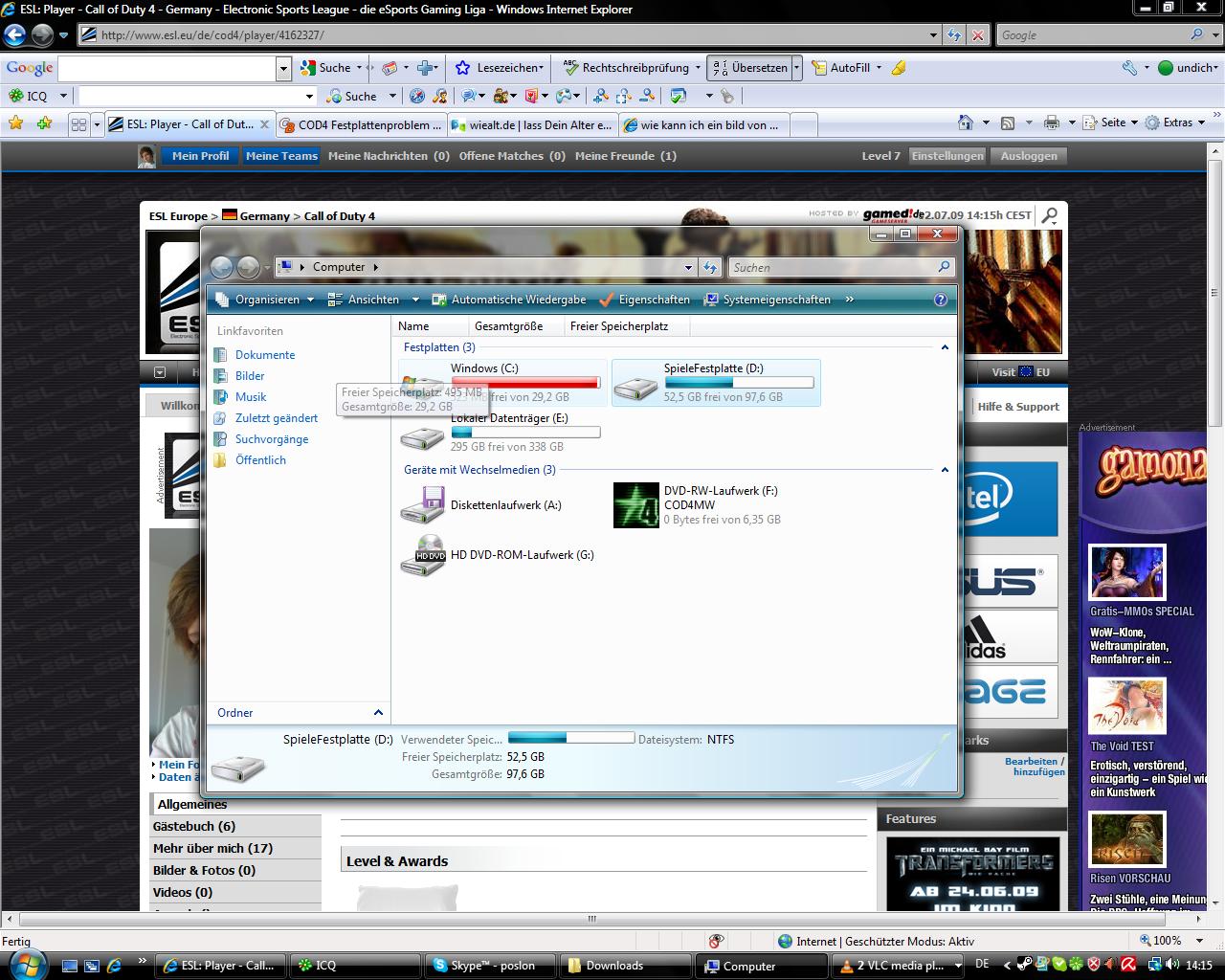Click the Explorer help question mark icon
The height and width of the screenshot is (980, 1225).
940,300
